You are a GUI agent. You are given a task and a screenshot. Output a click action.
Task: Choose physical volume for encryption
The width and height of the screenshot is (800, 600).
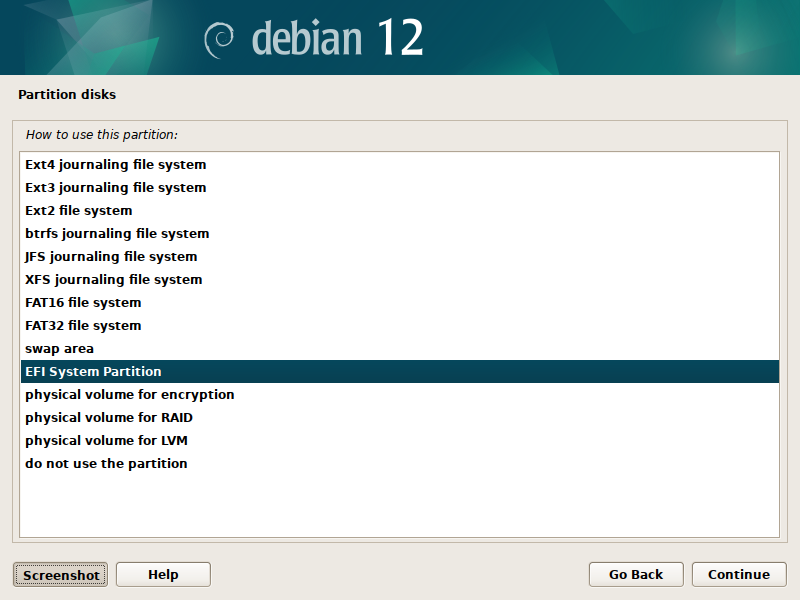coord(399,394)
